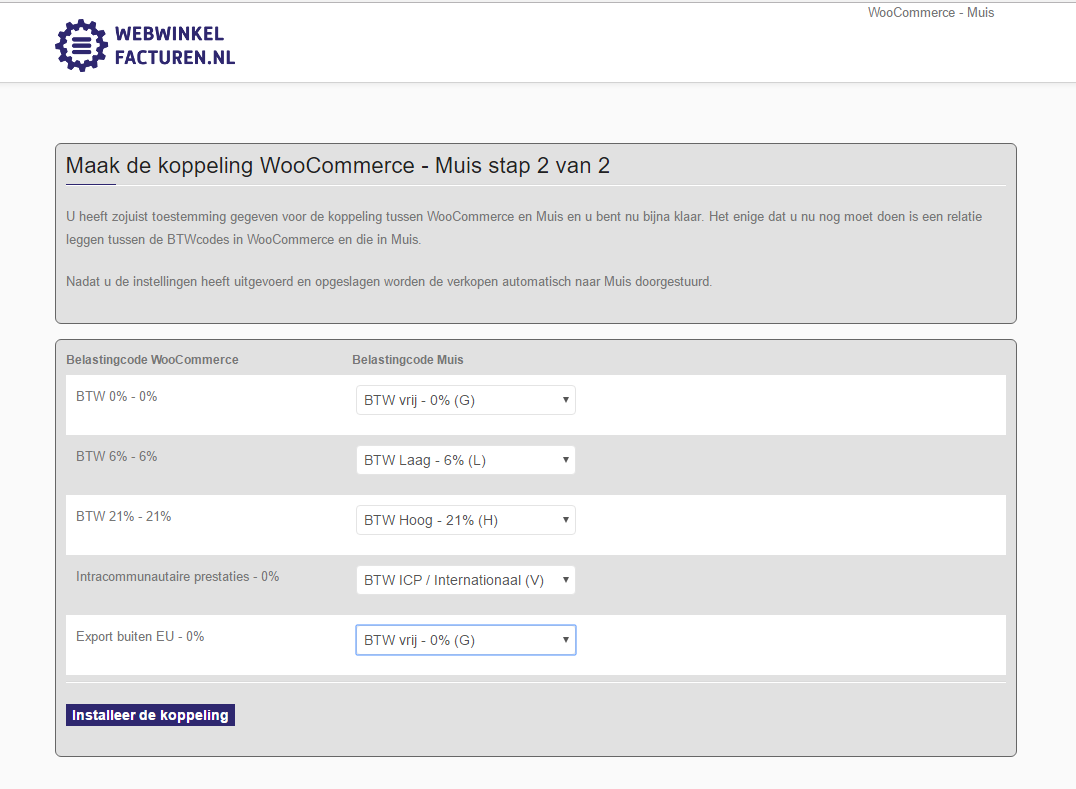Click the 'Export buiten EU - 0%' label
This screenshot has width=1076, height=789.
pyautogui.click(x=140, y=637)
